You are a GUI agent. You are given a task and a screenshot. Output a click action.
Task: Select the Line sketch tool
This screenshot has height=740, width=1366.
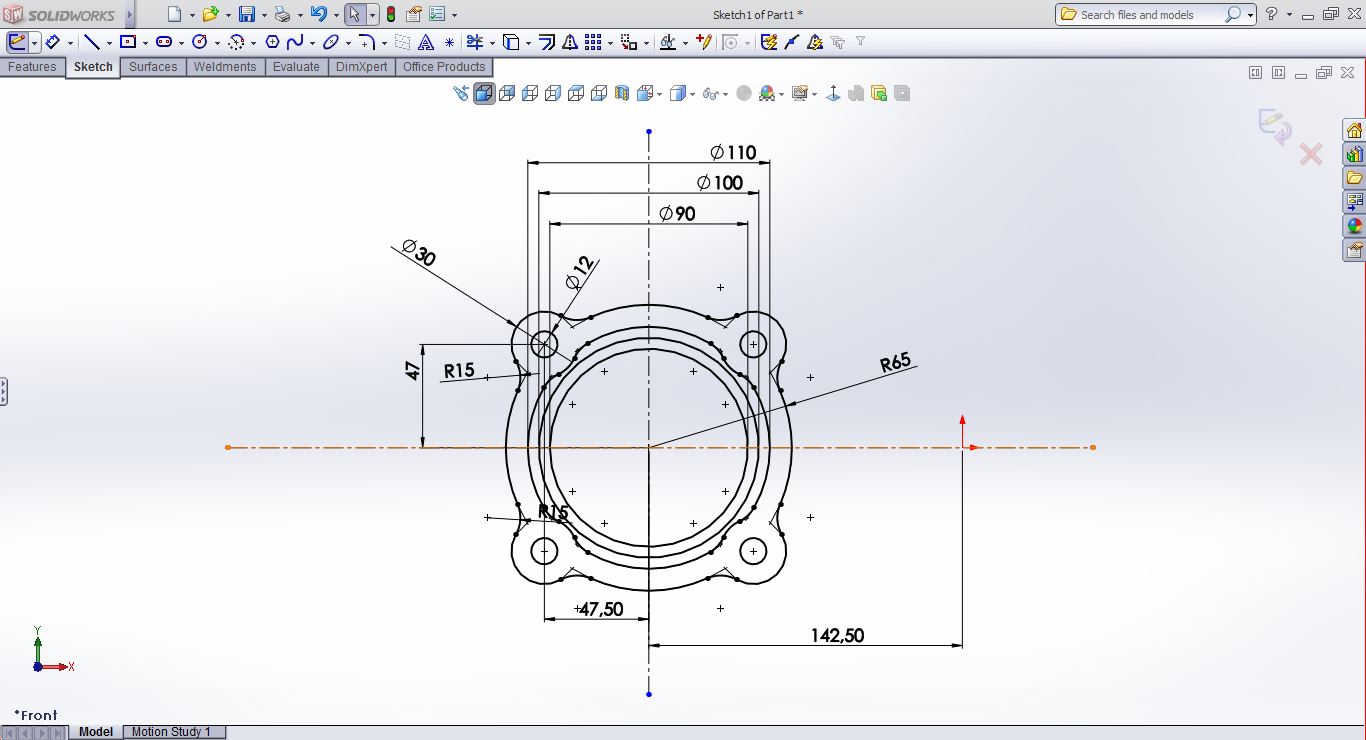[93, 41]
